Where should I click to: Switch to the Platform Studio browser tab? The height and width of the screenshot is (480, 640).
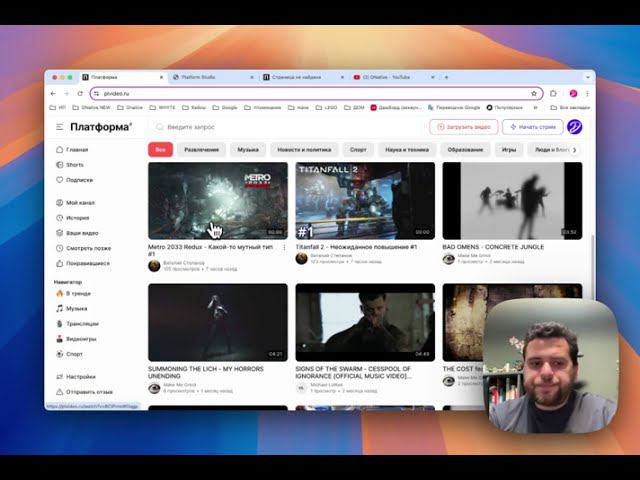pos(213,77)
